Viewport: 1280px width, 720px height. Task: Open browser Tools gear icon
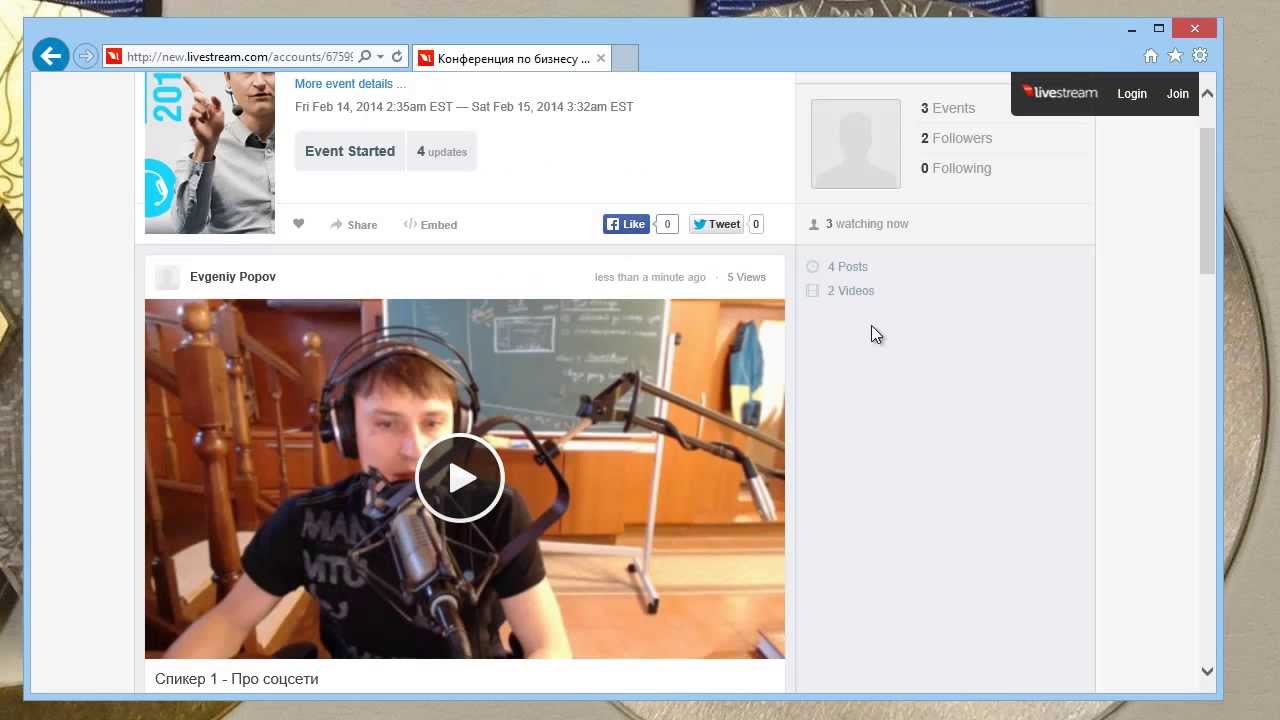pyautogui.click(x=1200, y=56)
